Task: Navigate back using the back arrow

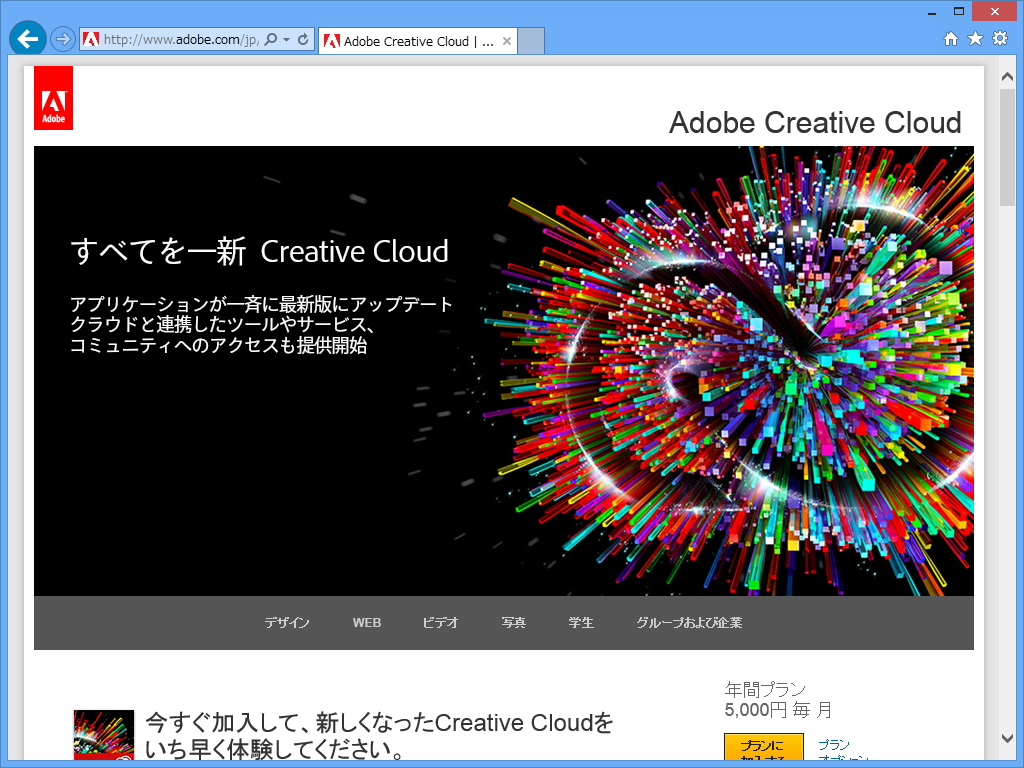Action: coord(28,38)
